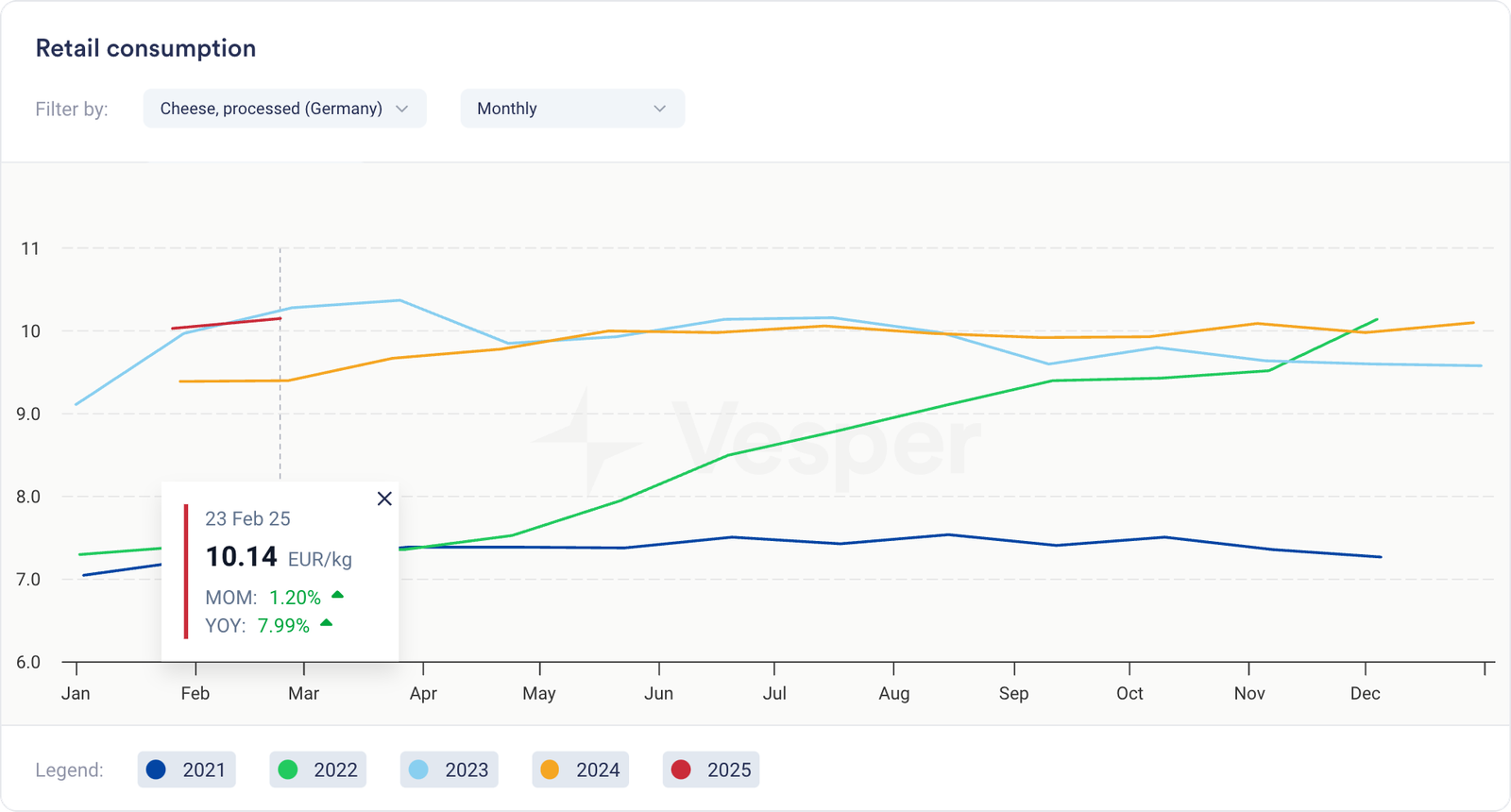Click the dark blue 2021 legend dot

(x=157, y=770)
